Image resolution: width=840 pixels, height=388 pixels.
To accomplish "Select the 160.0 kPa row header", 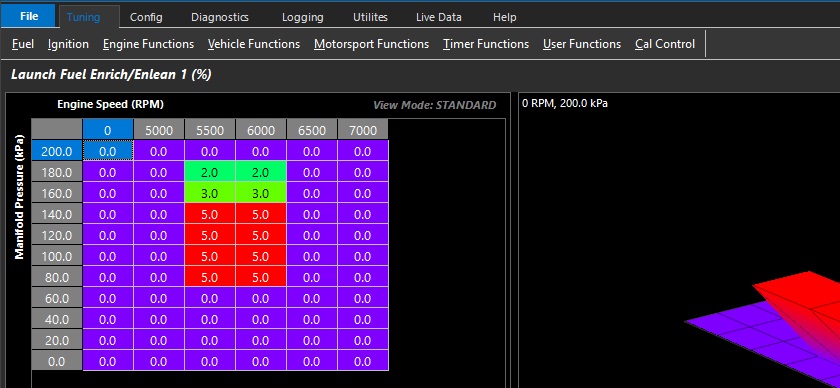I will click(x=57, y=193).
